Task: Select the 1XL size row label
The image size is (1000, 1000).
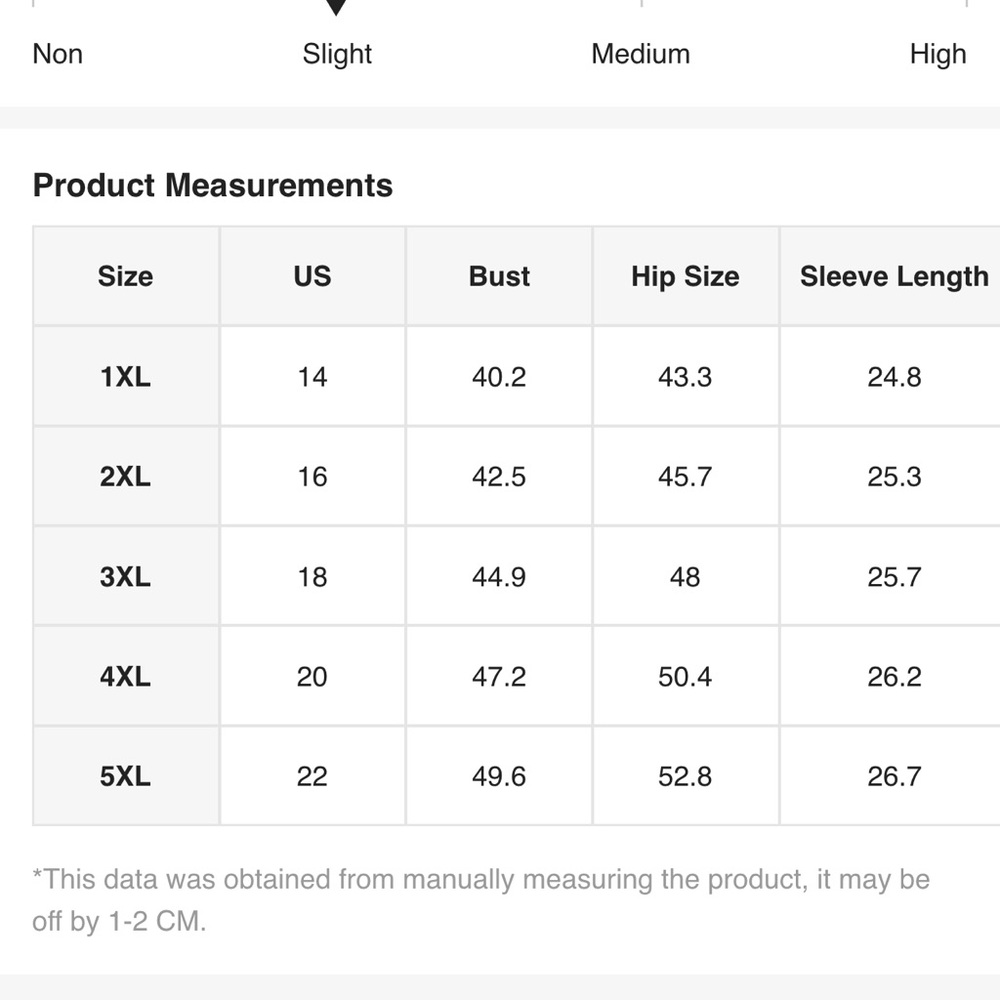Action: tap(126, 377)
